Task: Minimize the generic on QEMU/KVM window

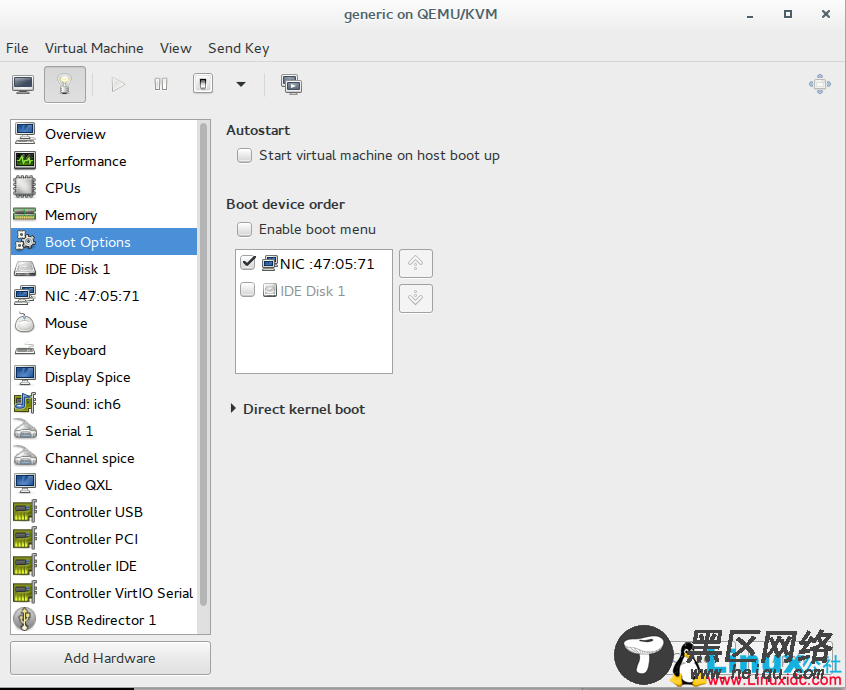Action: pyautogui.click(x=749, y=15)
